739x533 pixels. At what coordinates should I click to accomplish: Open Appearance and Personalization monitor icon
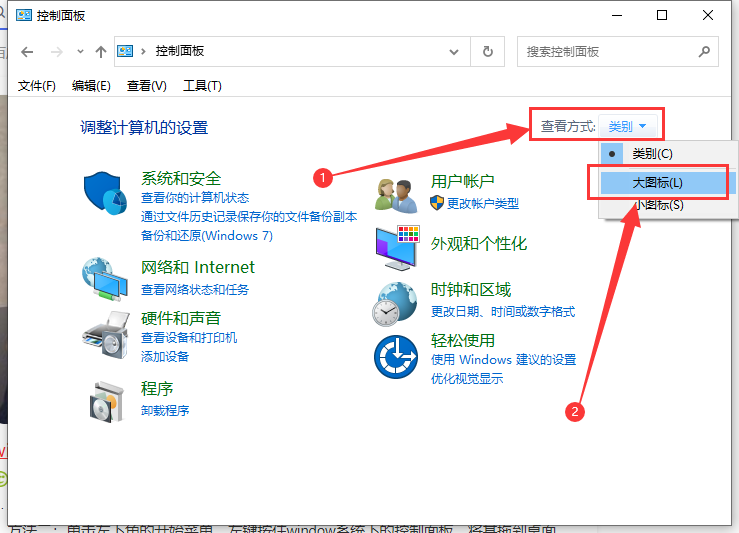[x=395, y=246]
